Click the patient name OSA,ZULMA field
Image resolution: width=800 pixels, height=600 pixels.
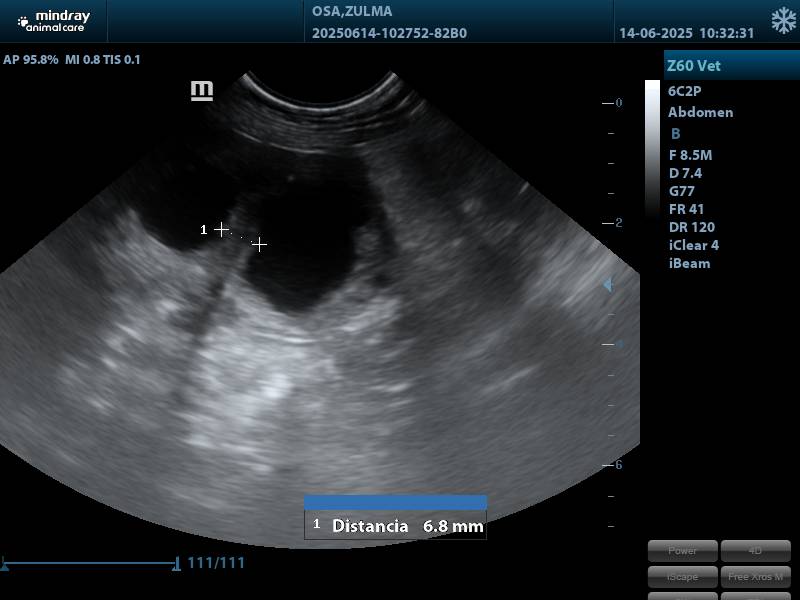tap(352, 12)
